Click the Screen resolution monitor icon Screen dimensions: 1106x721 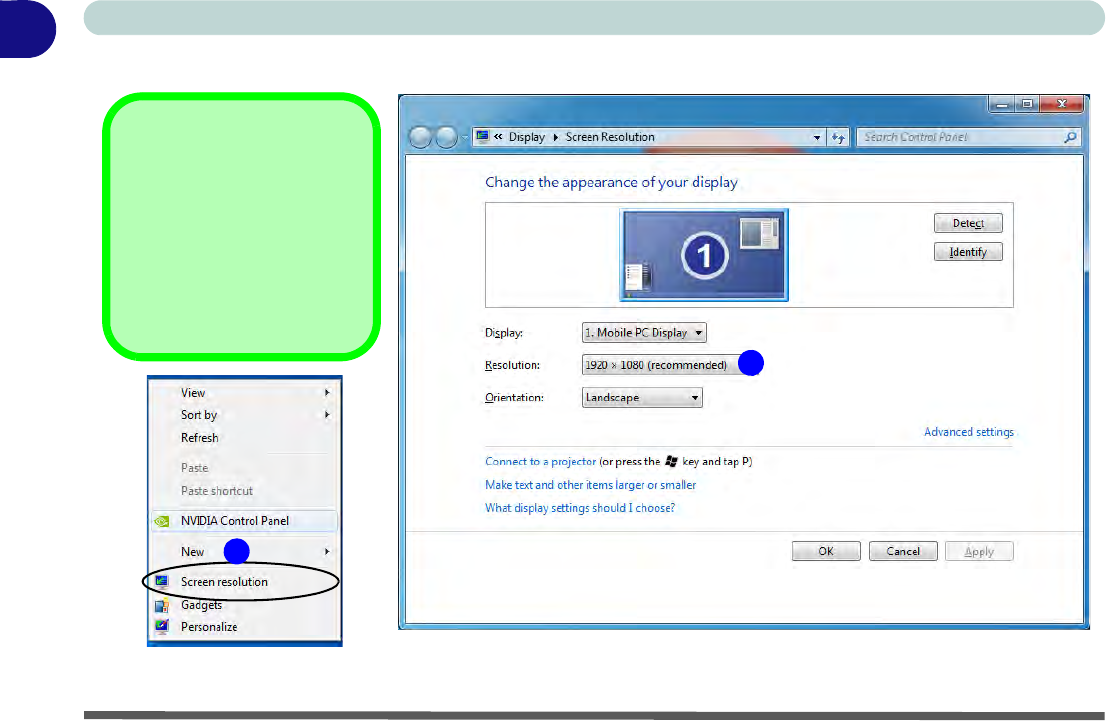tap(162, 582)
